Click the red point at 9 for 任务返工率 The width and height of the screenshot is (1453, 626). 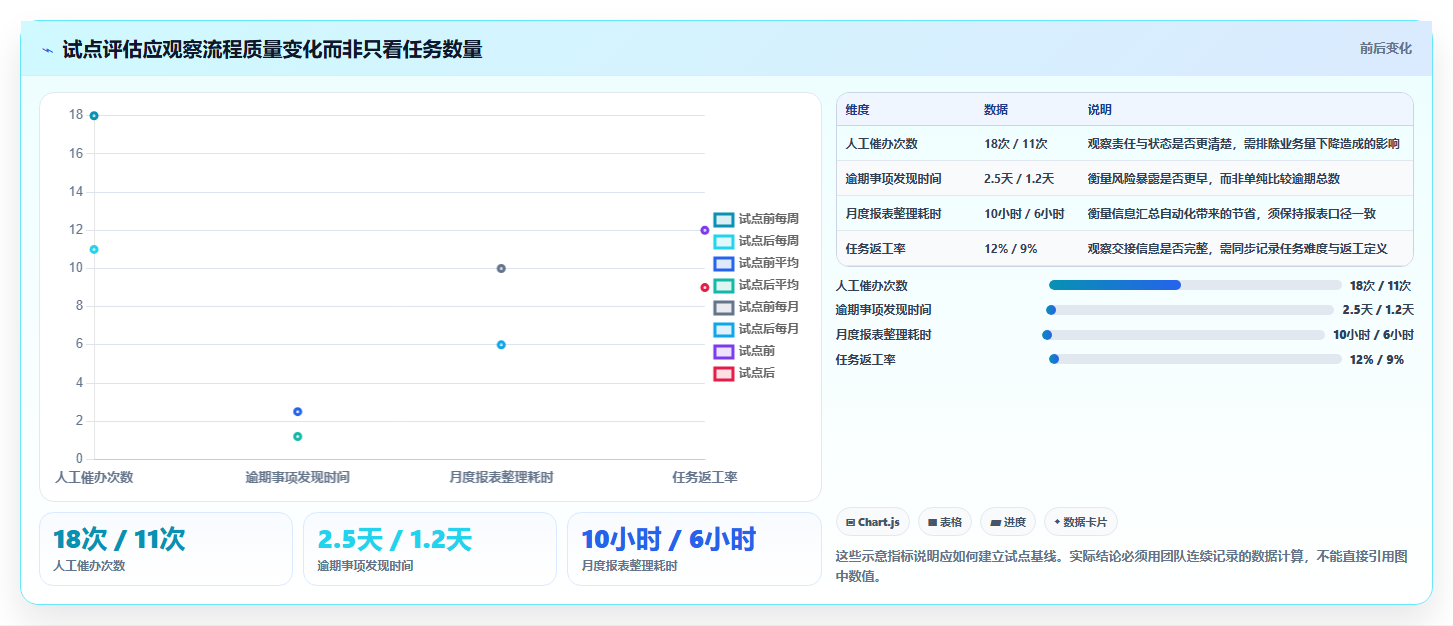coord(705,287)
